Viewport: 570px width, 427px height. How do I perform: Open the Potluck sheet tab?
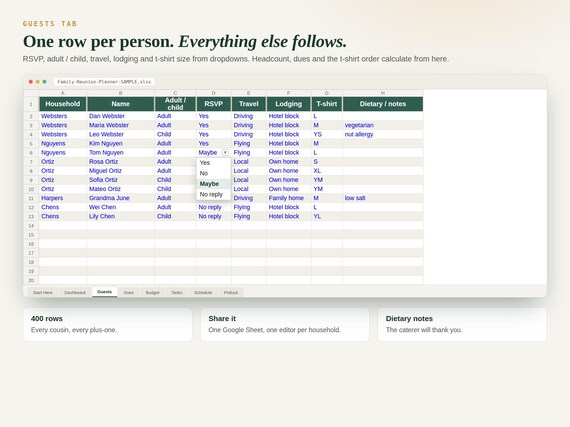coord(231,292)
